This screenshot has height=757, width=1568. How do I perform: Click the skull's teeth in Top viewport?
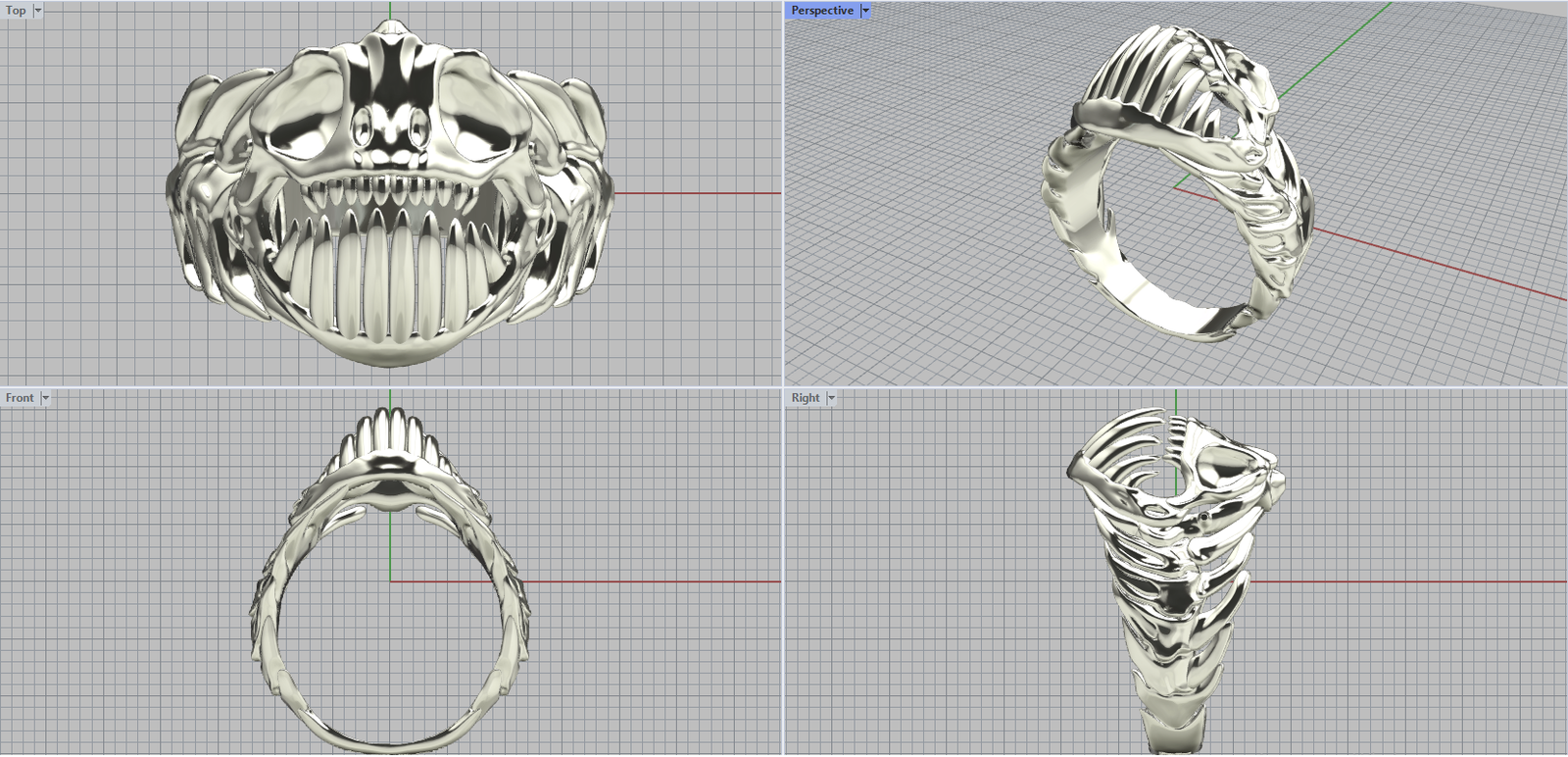(392, 275)
